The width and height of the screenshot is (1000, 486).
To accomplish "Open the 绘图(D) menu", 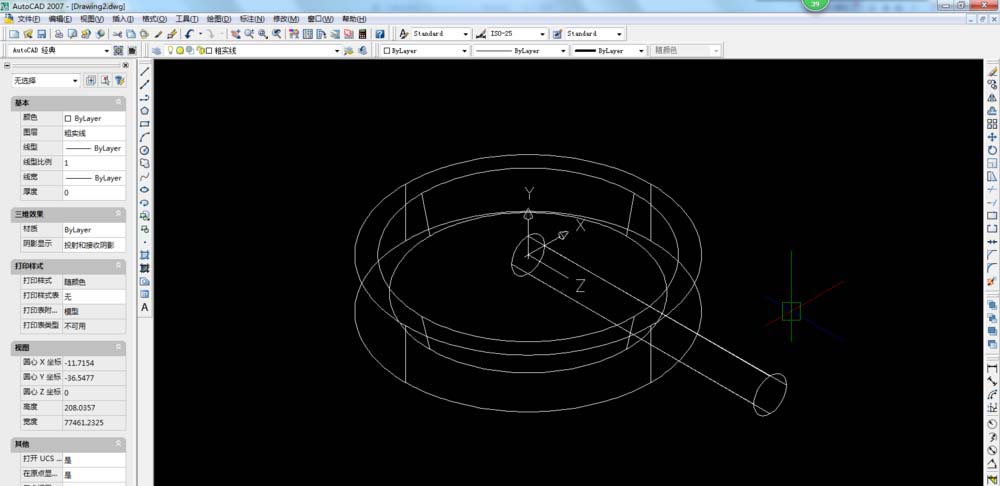I will [219, 19].
